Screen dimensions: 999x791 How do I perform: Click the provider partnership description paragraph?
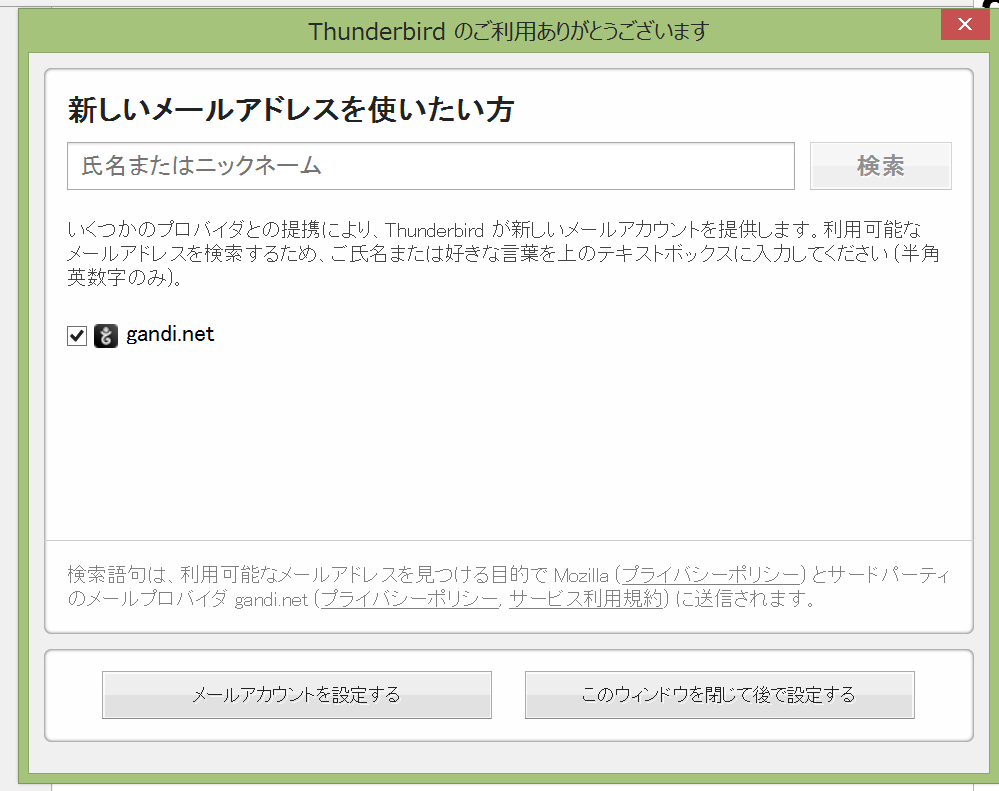click(500, 253)
